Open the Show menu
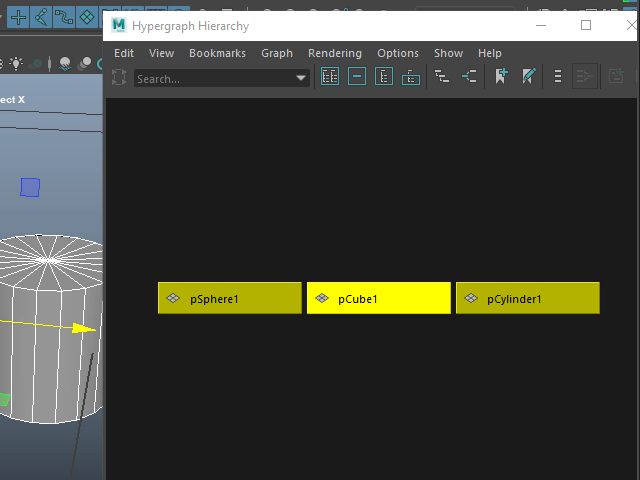The width and height of the screenshot is (640, 480). 448,53
